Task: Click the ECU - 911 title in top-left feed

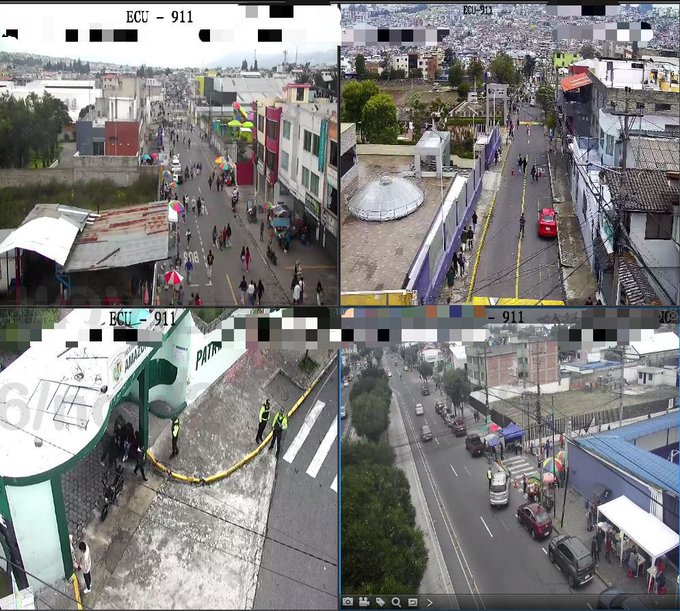Action: [x=160, y=17]
